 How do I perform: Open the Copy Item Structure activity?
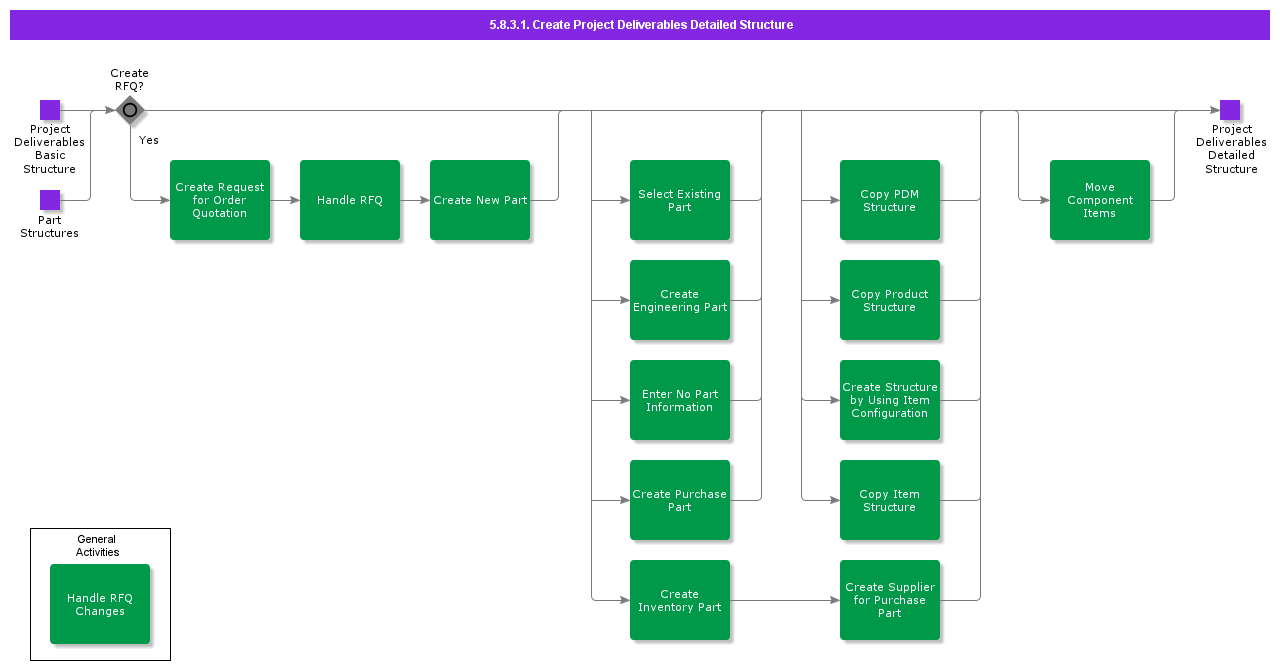(890, 500)
